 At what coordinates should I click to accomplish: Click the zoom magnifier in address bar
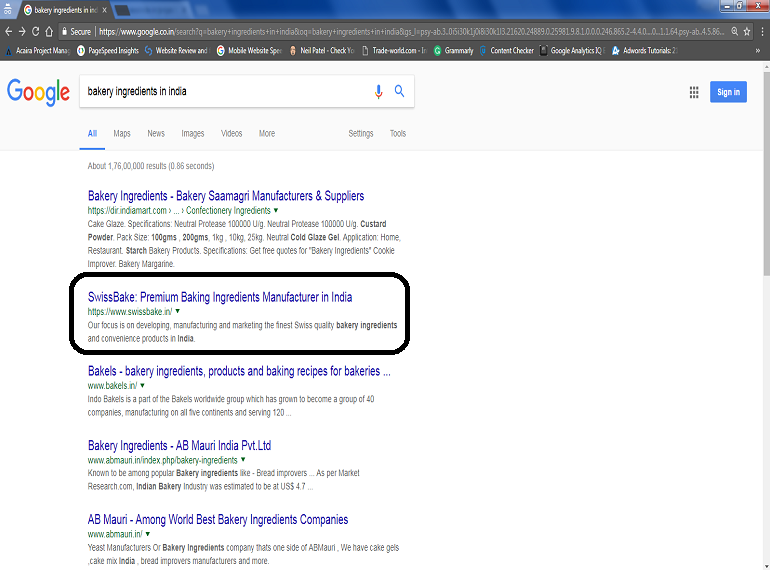734,31
